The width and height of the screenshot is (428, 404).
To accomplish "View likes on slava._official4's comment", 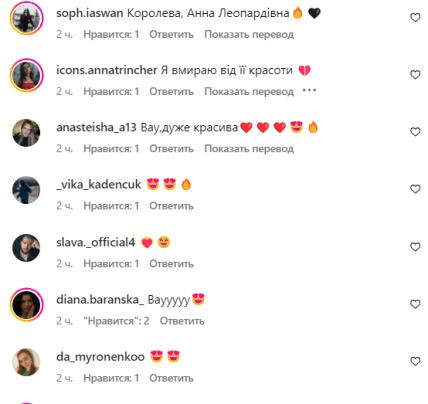I will point(111,264).
